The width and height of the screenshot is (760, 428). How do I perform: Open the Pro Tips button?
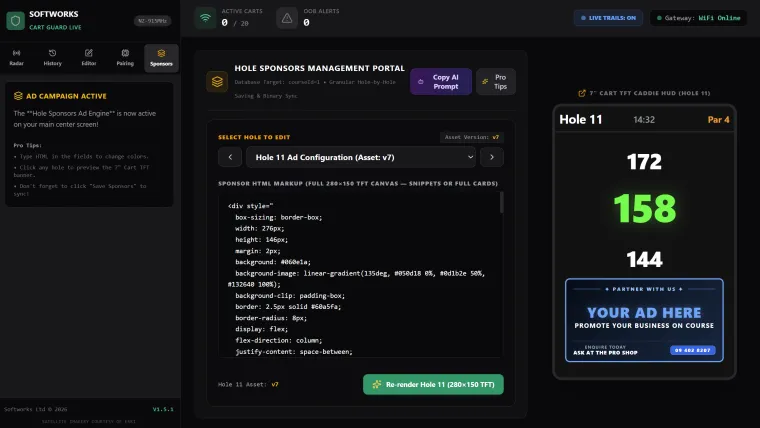(x=496, y=81)
